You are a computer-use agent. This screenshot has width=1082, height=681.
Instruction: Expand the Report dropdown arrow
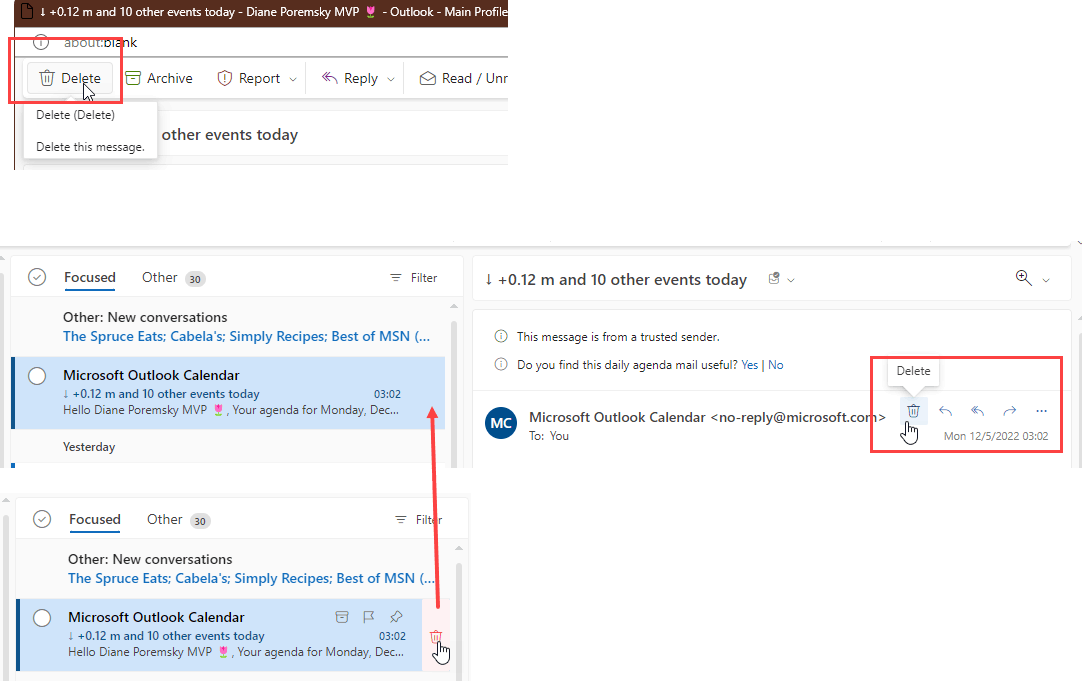pyautogui.click(x=293, y=79)
